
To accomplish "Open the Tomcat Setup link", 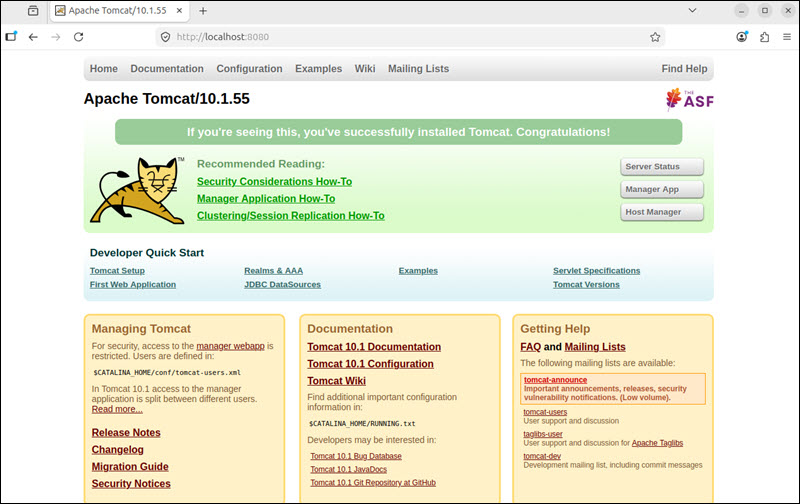I will point(117,271).
